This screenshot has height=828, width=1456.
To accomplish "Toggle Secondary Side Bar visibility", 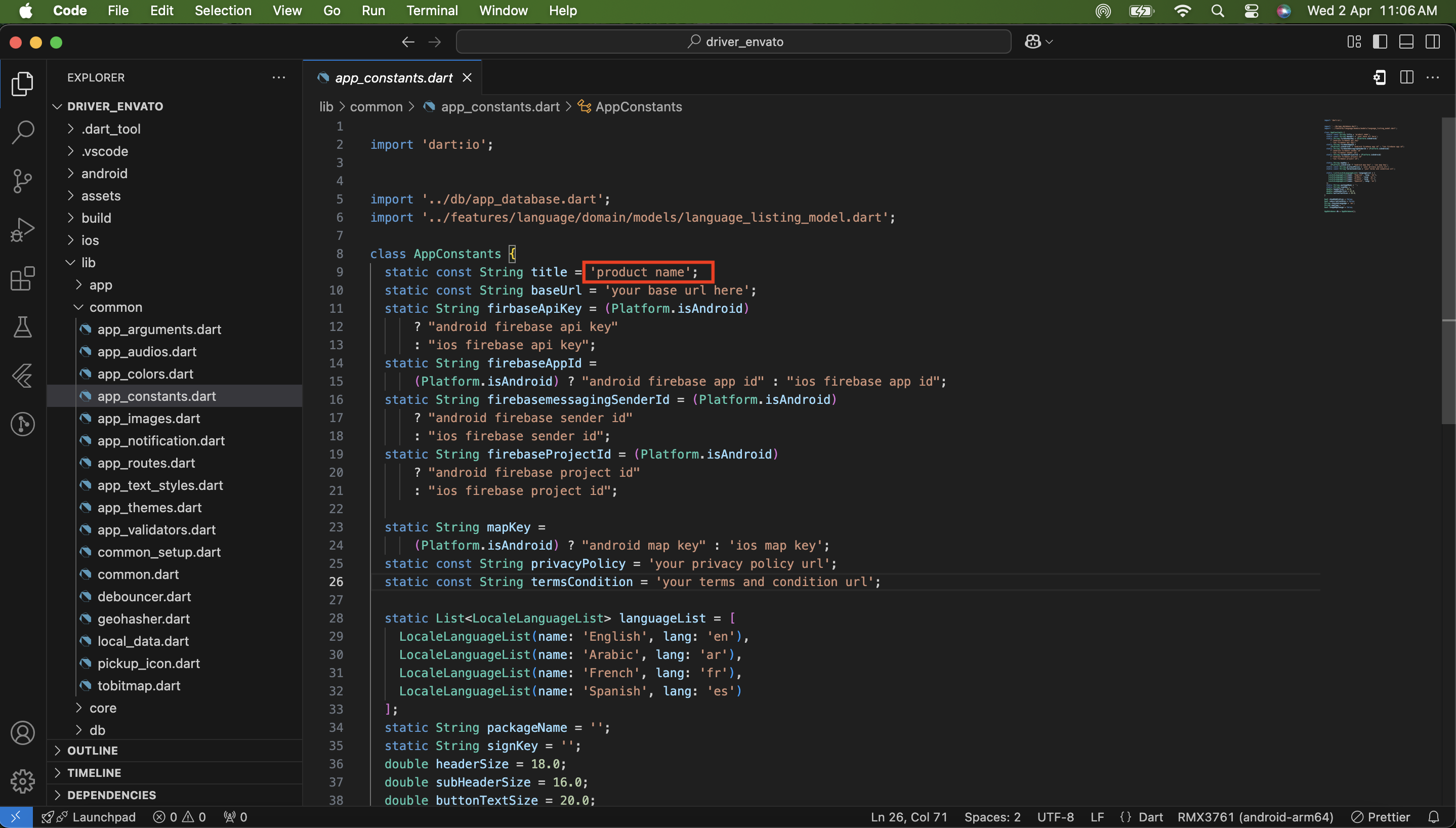I will (x=1433, y=42).
